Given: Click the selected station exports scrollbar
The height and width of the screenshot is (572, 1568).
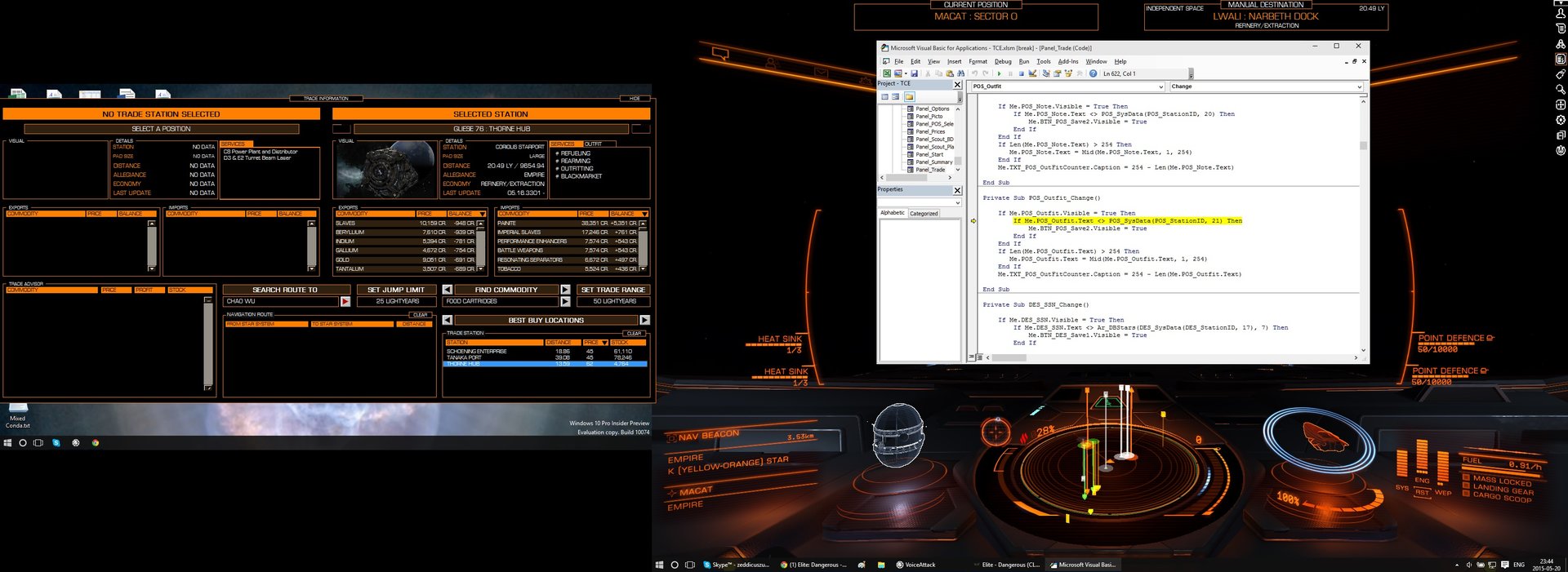Looking at the screenshot, I should (480, 246).
